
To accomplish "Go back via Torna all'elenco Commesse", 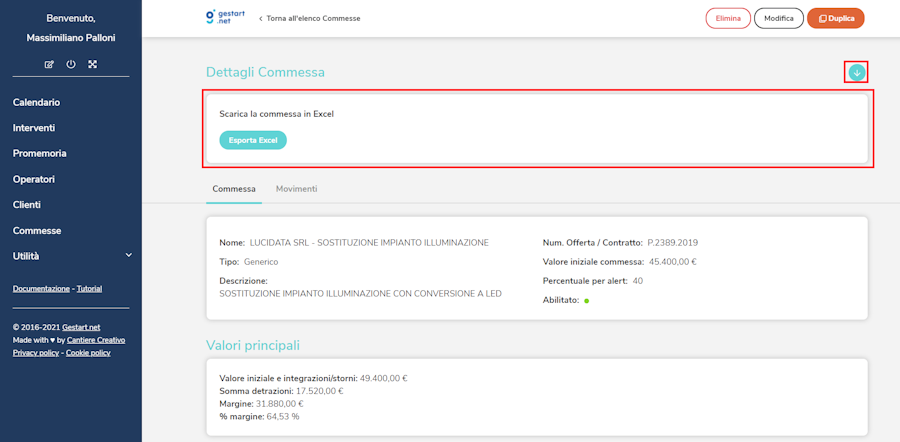I will [309, 18].
